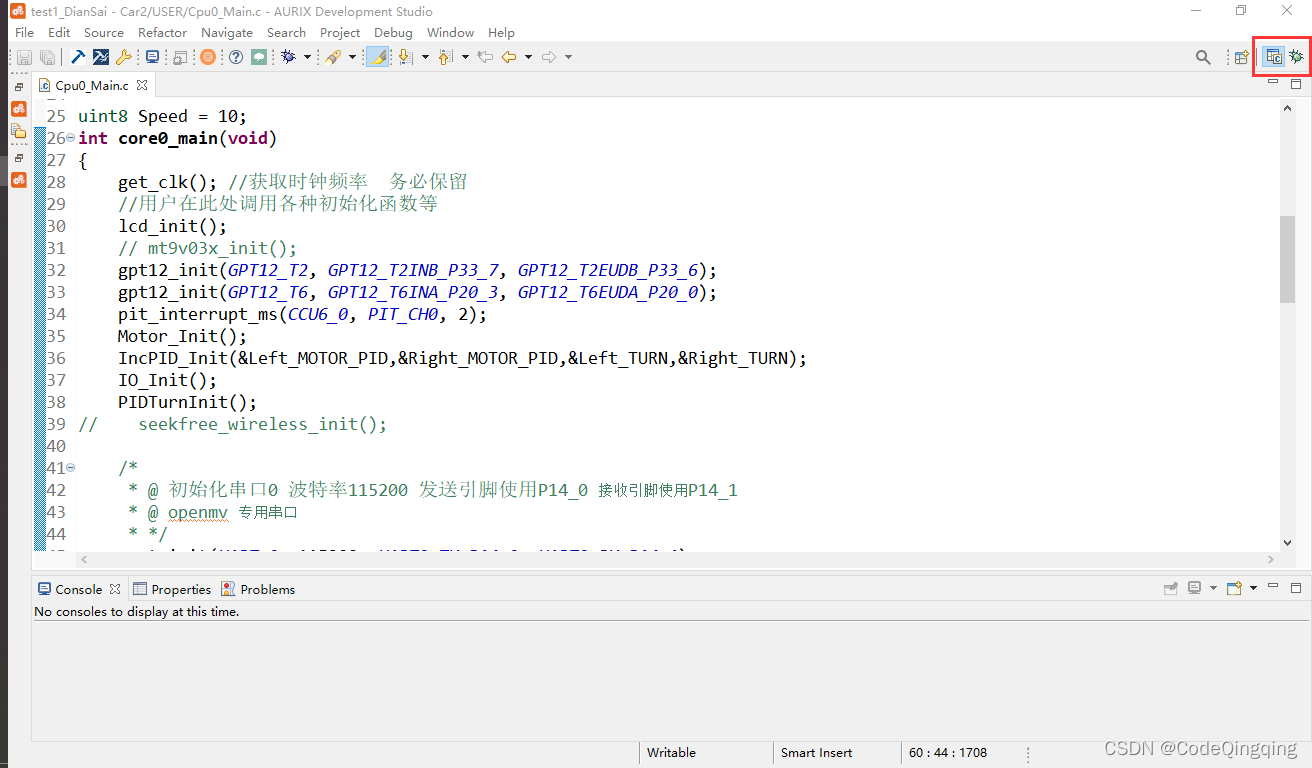Open the Display Selected Console dropdown

pyautogui.click(x=1213, y=588)
